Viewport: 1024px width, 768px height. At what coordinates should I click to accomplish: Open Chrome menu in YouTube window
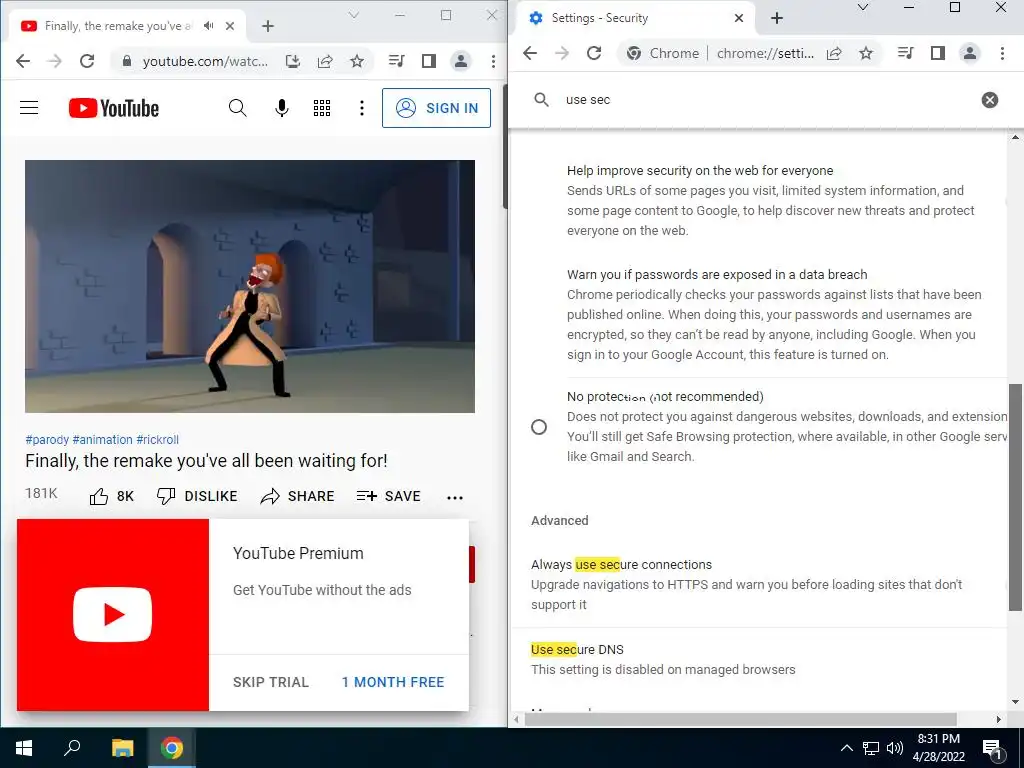click(x=493, y=61)
